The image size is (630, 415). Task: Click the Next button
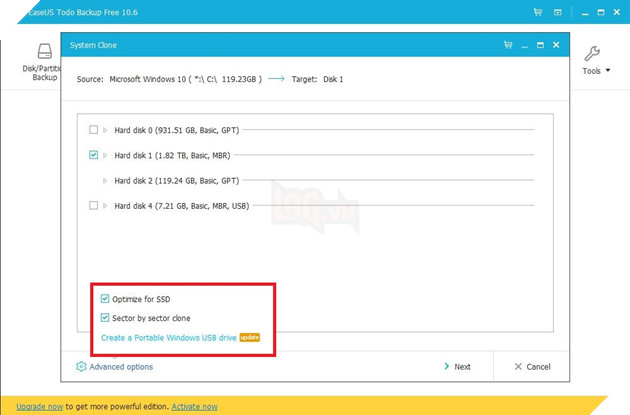[458, 366]
